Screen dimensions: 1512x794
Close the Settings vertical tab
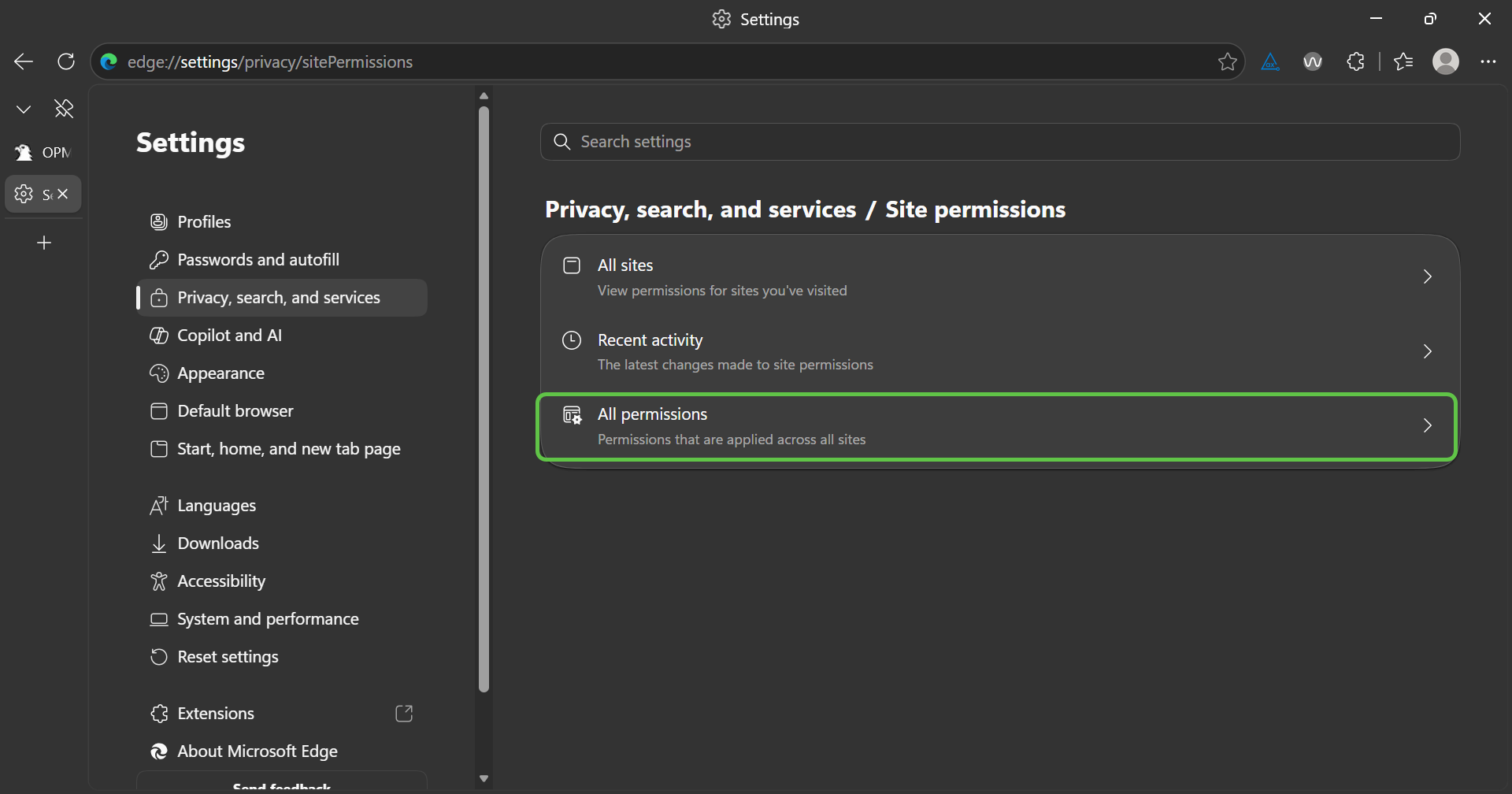click(x=63, y=194)
